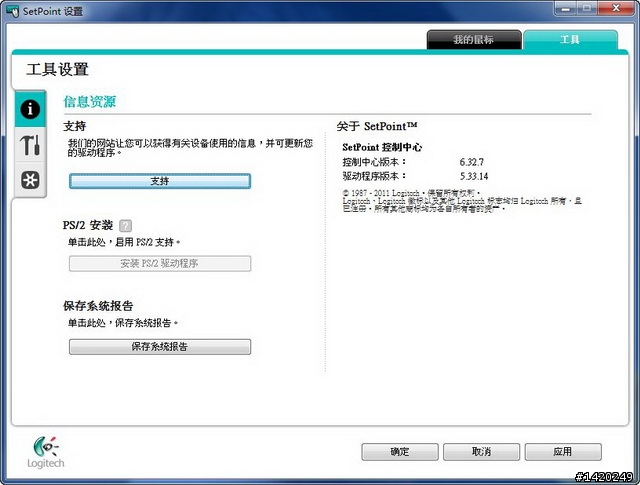This screenshot has width=640, height=485.
Task: Click the 保存系统报告 section heading
Action: tap(98, 306)
